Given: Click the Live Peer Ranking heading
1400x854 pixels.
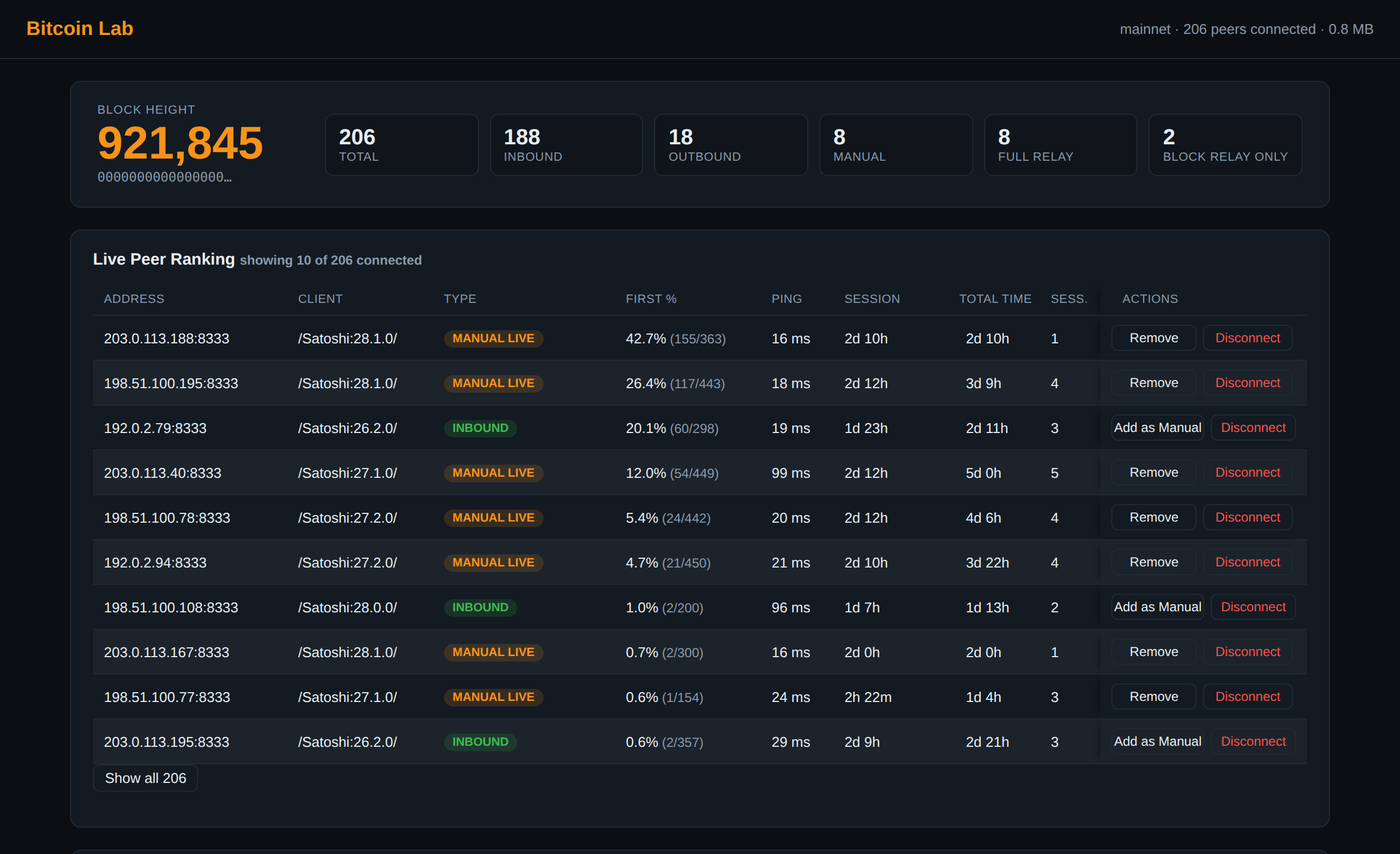Looking at the screenshot, I should (164, 259).
